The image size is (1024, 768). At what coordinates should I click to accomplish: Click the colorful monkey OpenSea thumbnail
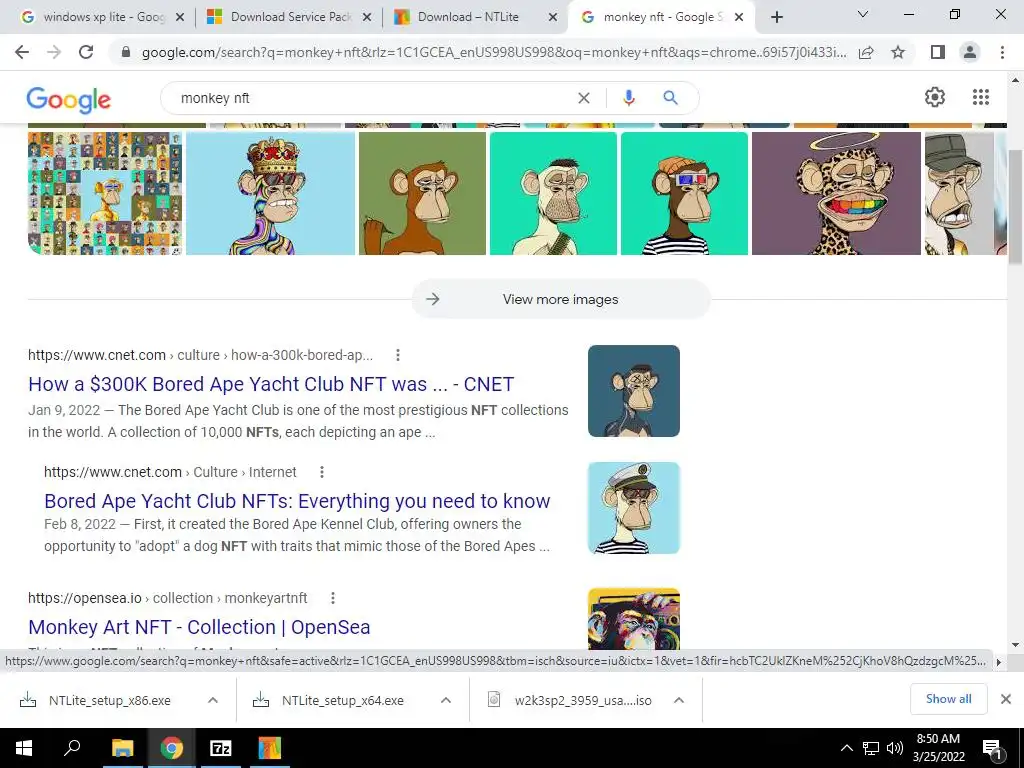tap(633, 618)
